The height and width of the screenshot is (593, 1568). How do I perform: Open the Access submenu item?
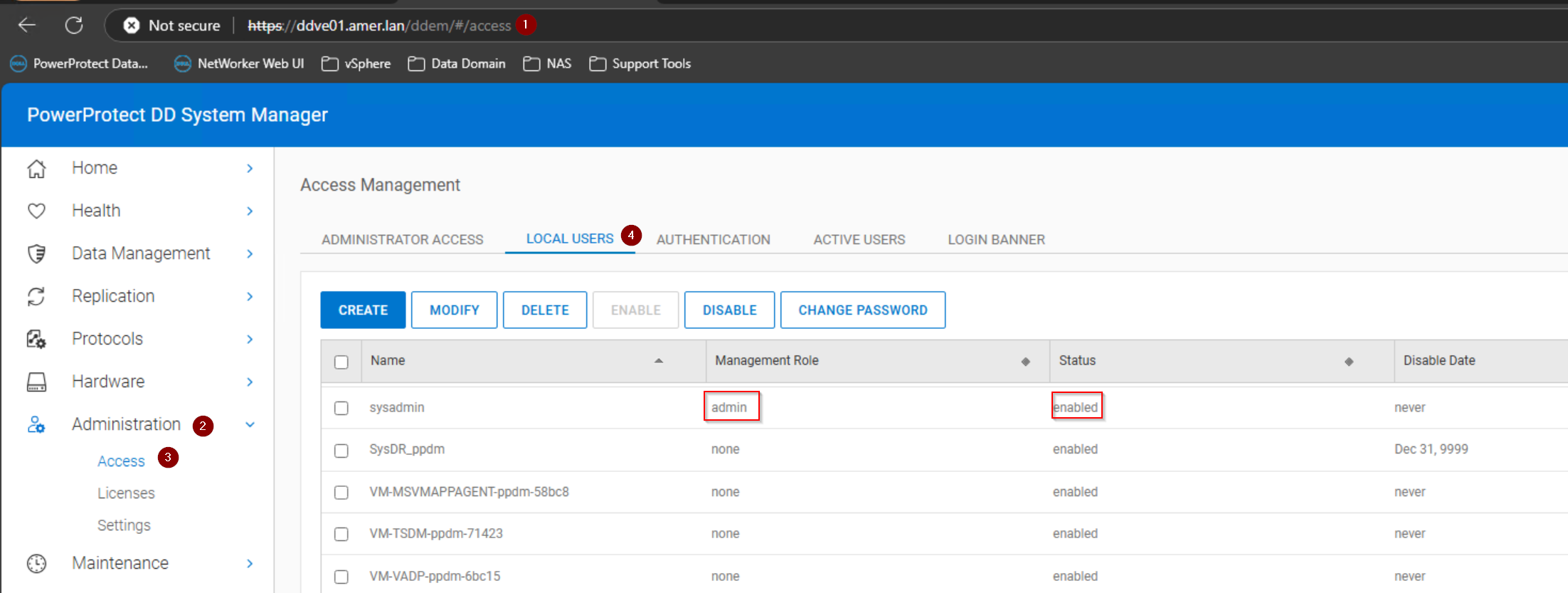[x=121, y=461]
